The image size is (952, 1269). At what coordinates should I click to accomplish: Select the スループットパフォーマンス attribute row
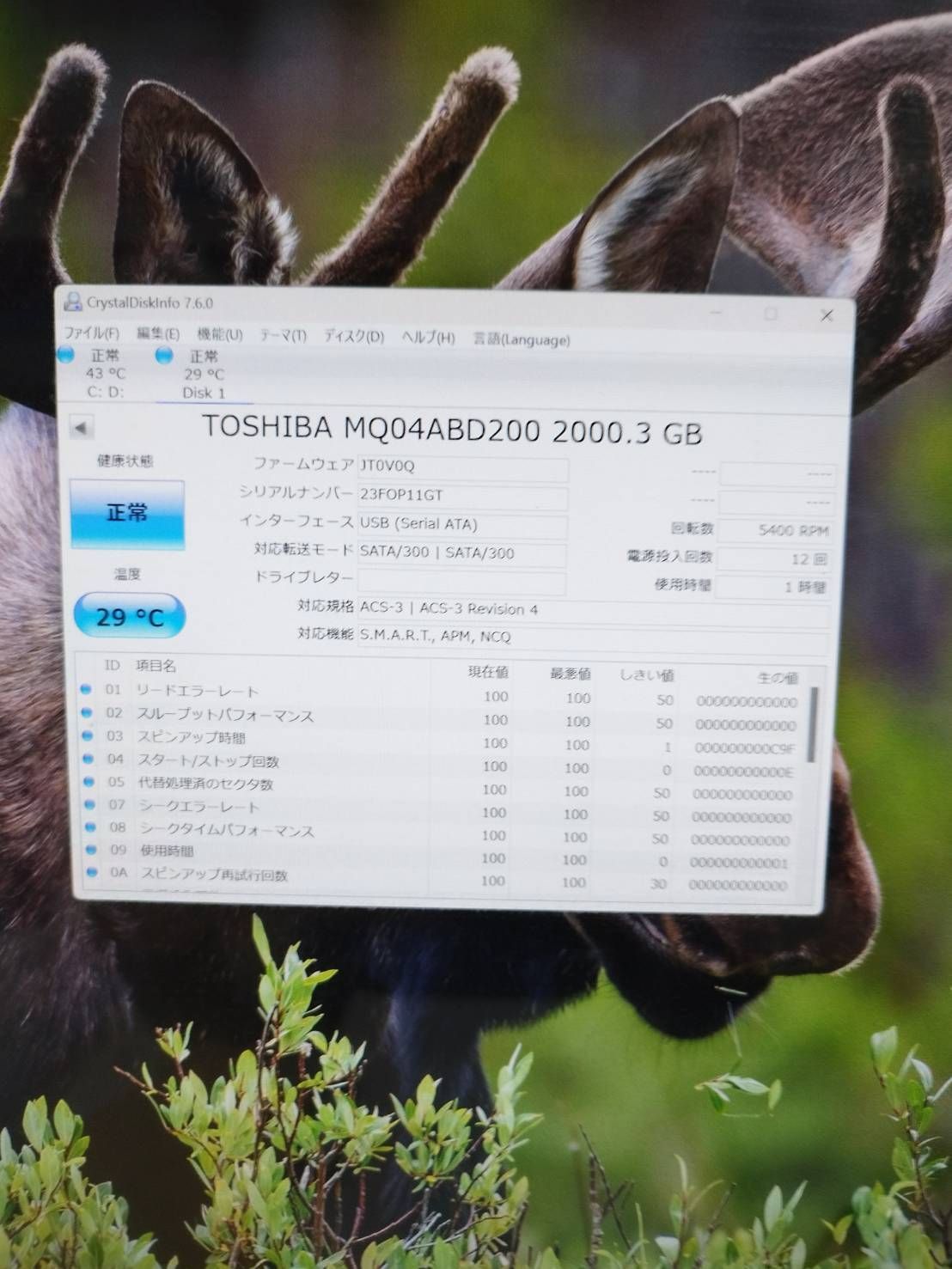(442, 718)
